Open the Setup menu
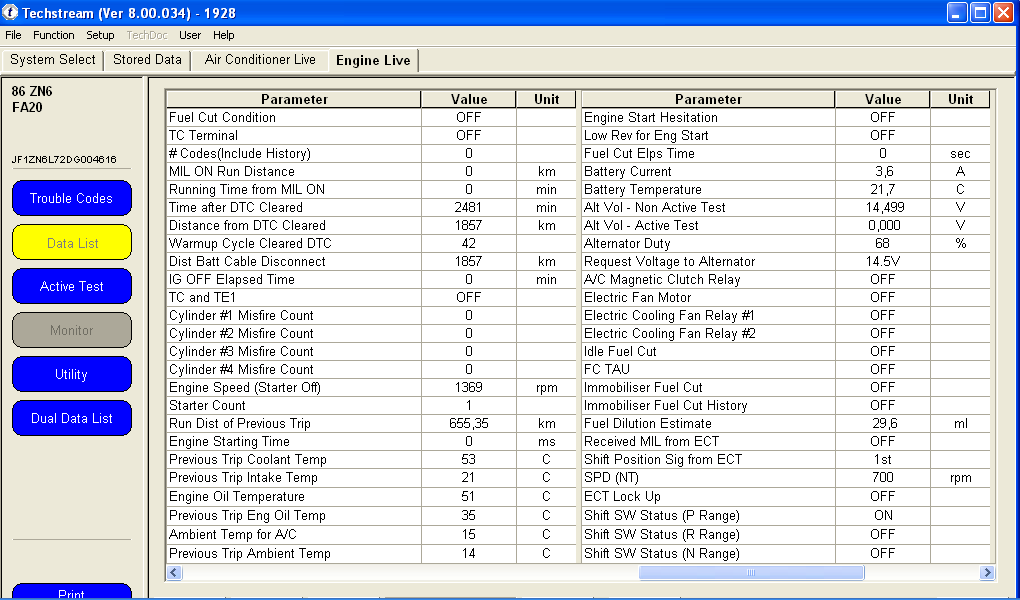Image resolution: width=1020 pixels, height=600 pixels. (x=100, y=35)
